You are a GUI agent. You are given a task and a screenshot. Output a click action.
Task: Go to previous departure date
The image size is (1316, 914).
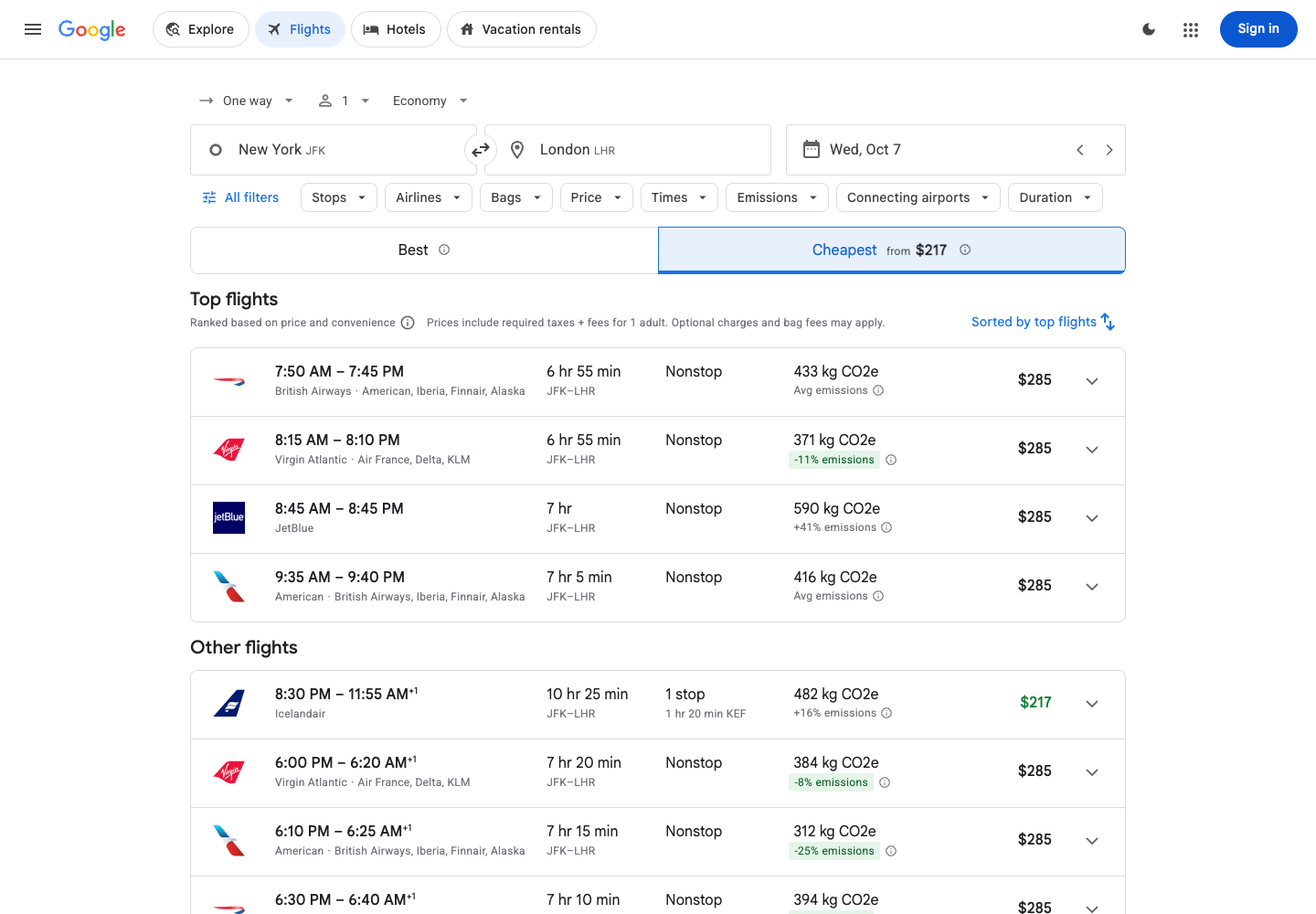click(x=1079, y=150)
